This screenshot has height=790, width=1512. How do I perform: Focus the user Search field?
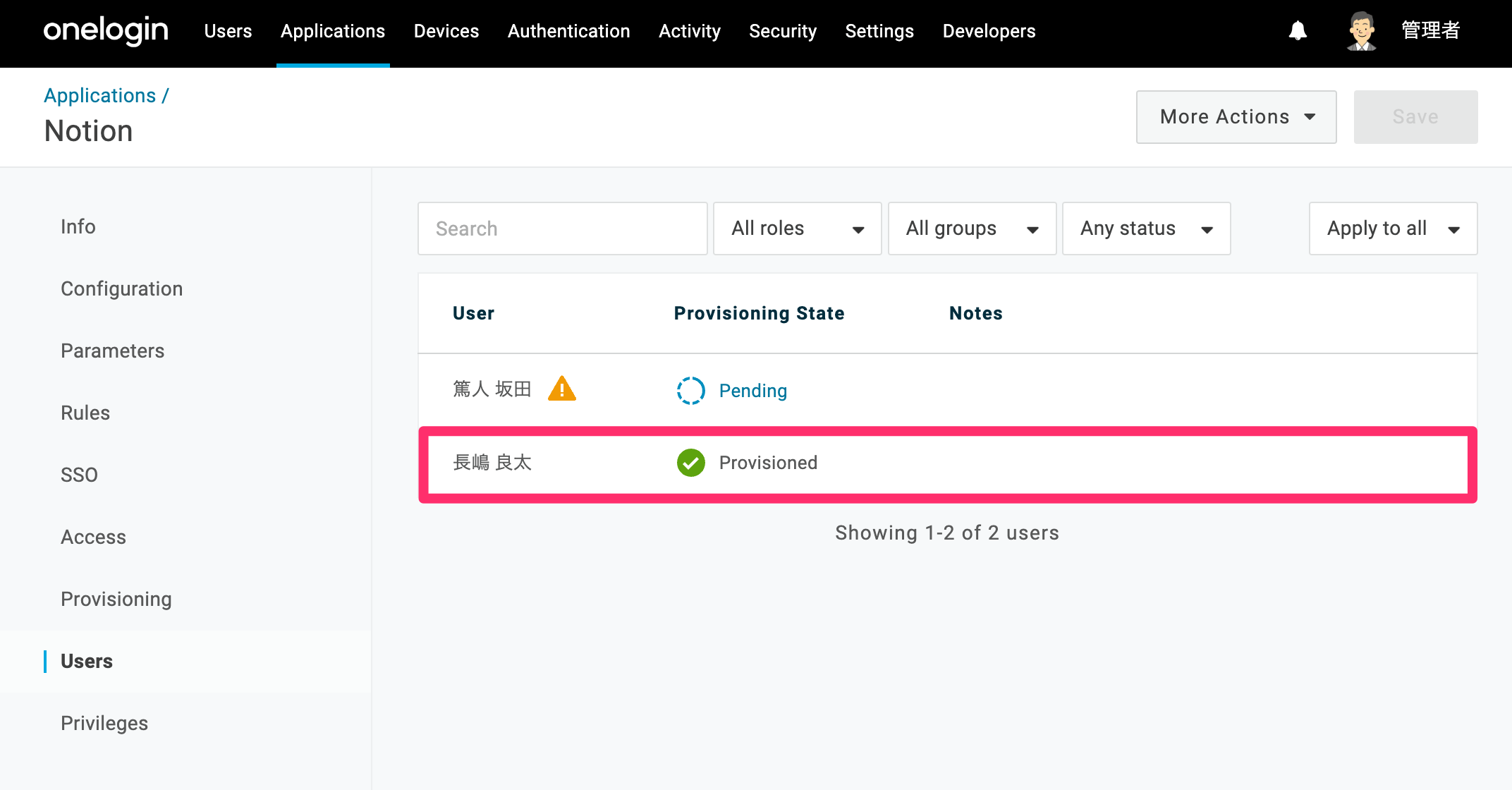(562, 229)
